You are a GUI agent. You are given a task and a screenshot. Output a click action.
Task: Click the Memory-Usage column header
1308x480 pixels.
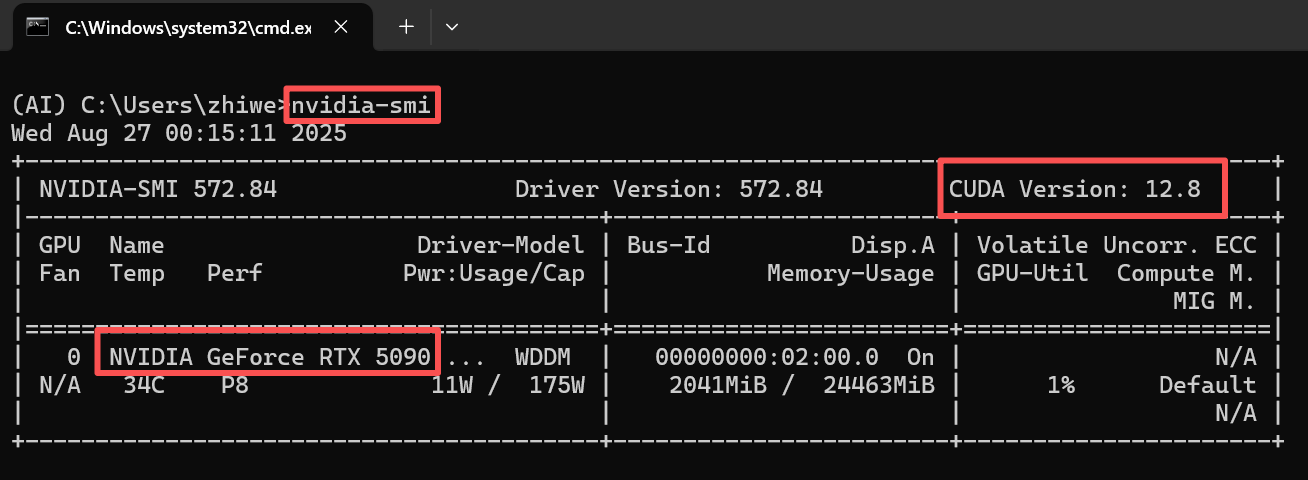[851, 273]
